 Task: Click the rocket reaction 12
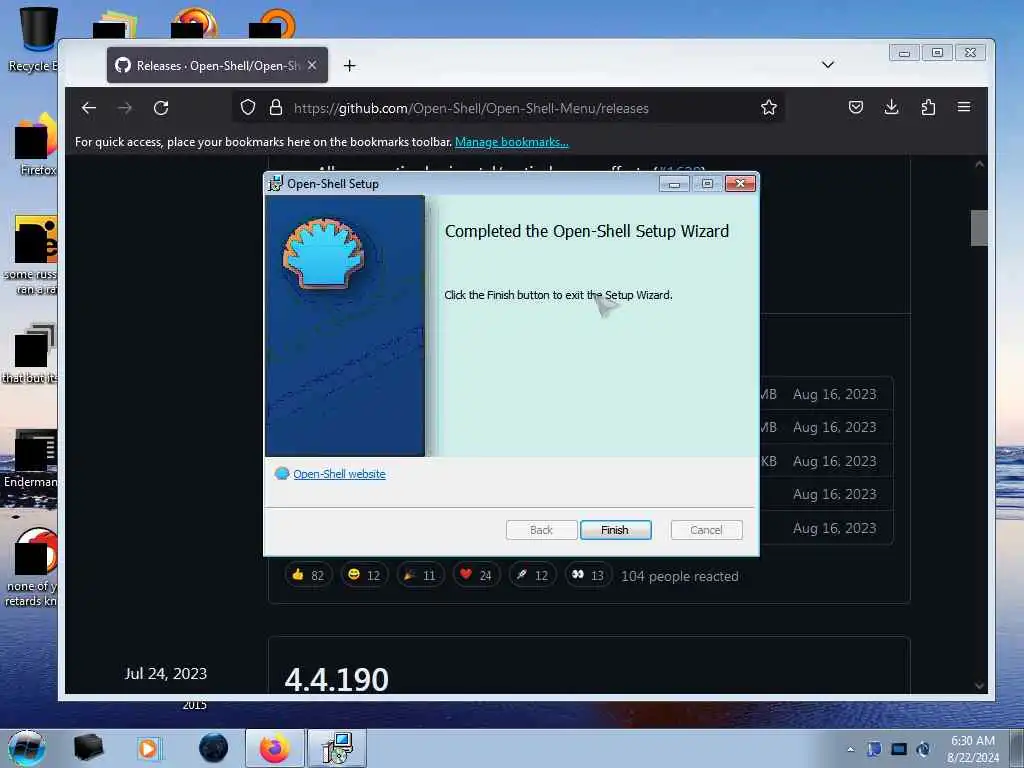532,575
